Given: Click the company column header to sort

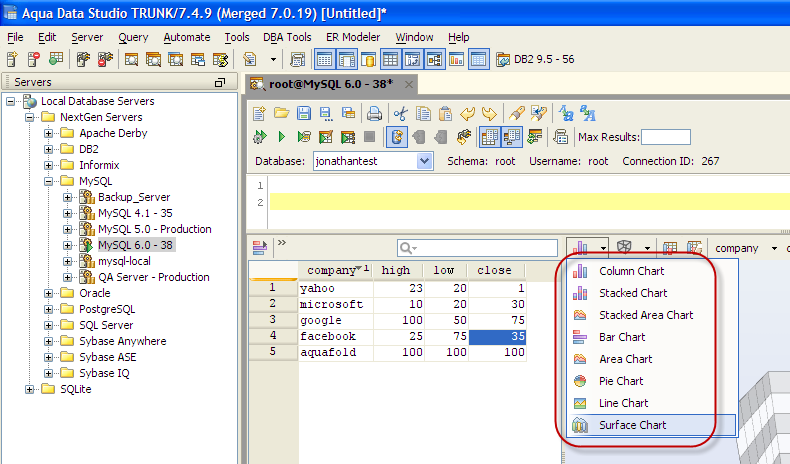Looking at the screenshot, I should 336,271.
